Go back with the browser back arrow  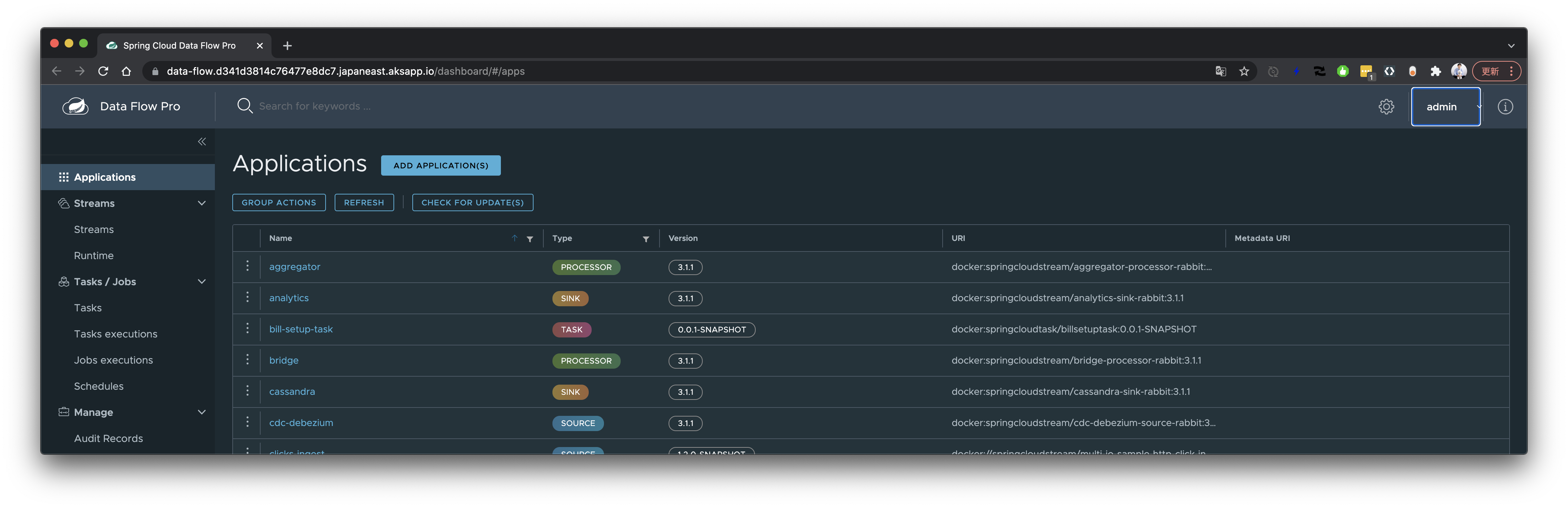(57, 71)
